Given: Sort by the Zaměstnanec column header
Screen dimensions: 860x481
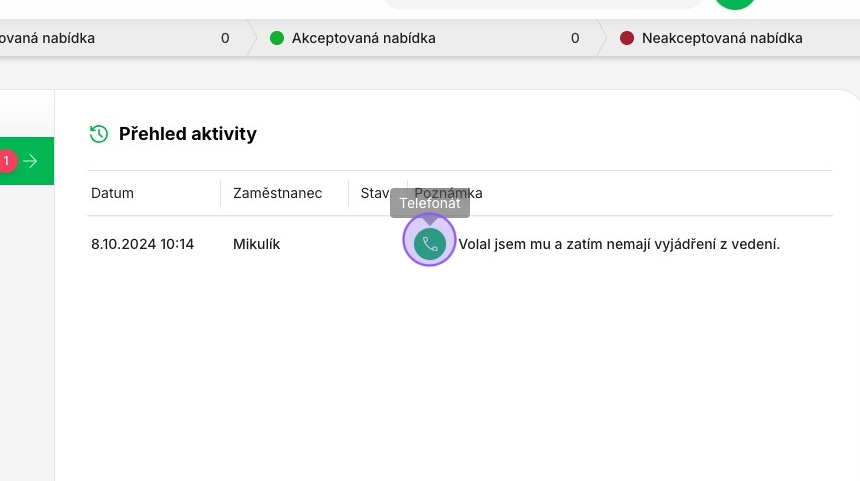Looking at the screenshot, I should 278,193.
